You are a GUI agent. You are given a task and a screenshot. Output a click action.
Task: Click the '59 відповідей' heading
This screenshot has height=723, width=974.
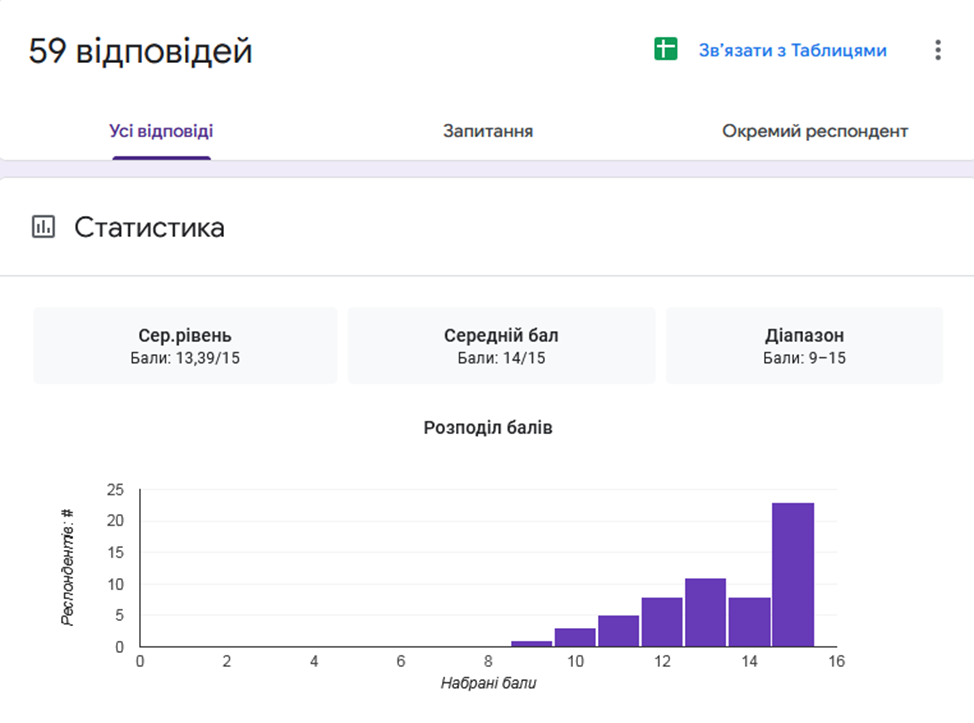[x=140, y=51]
